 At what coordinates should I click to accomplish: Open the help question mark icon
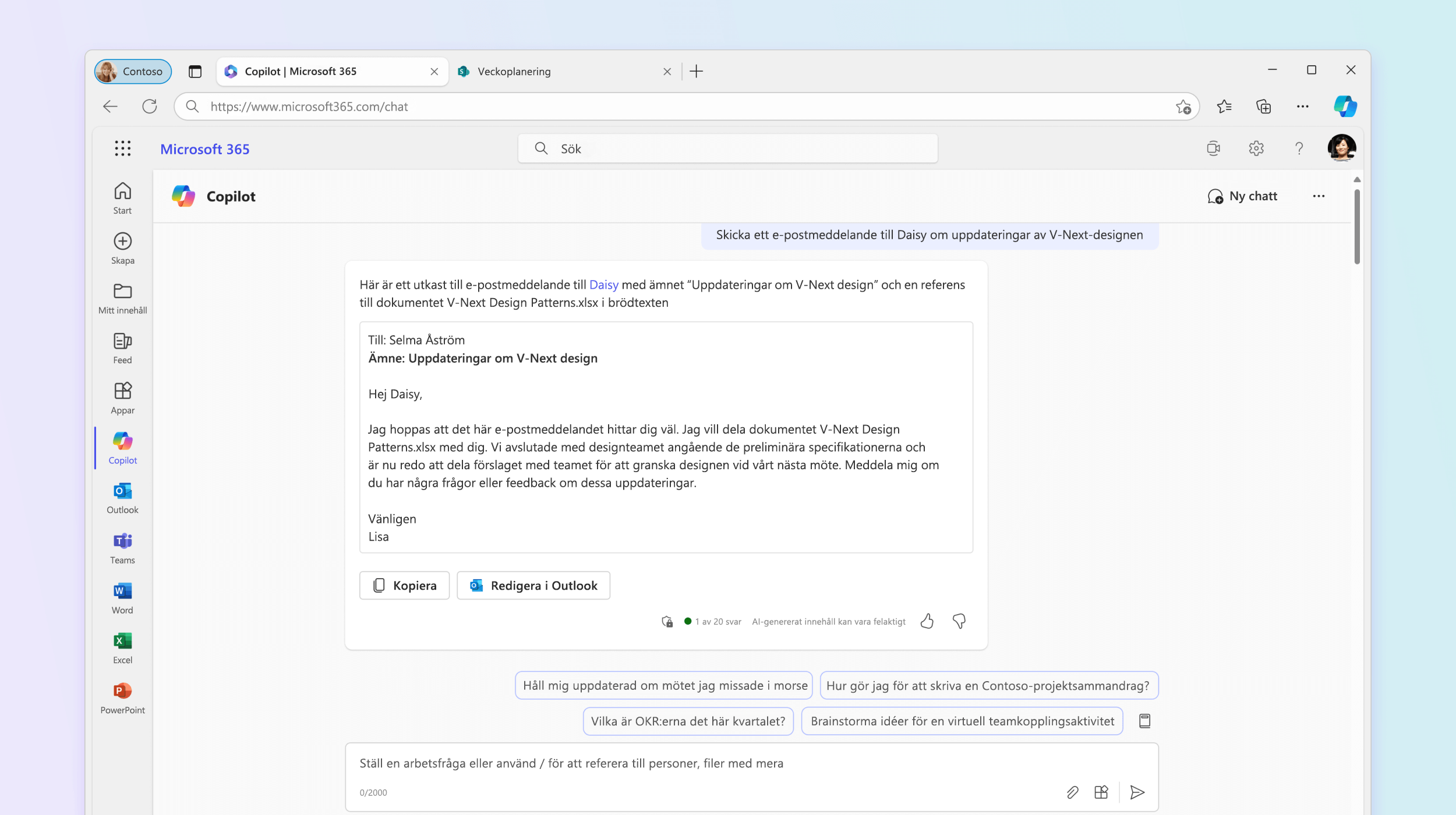coord(1299,148)
